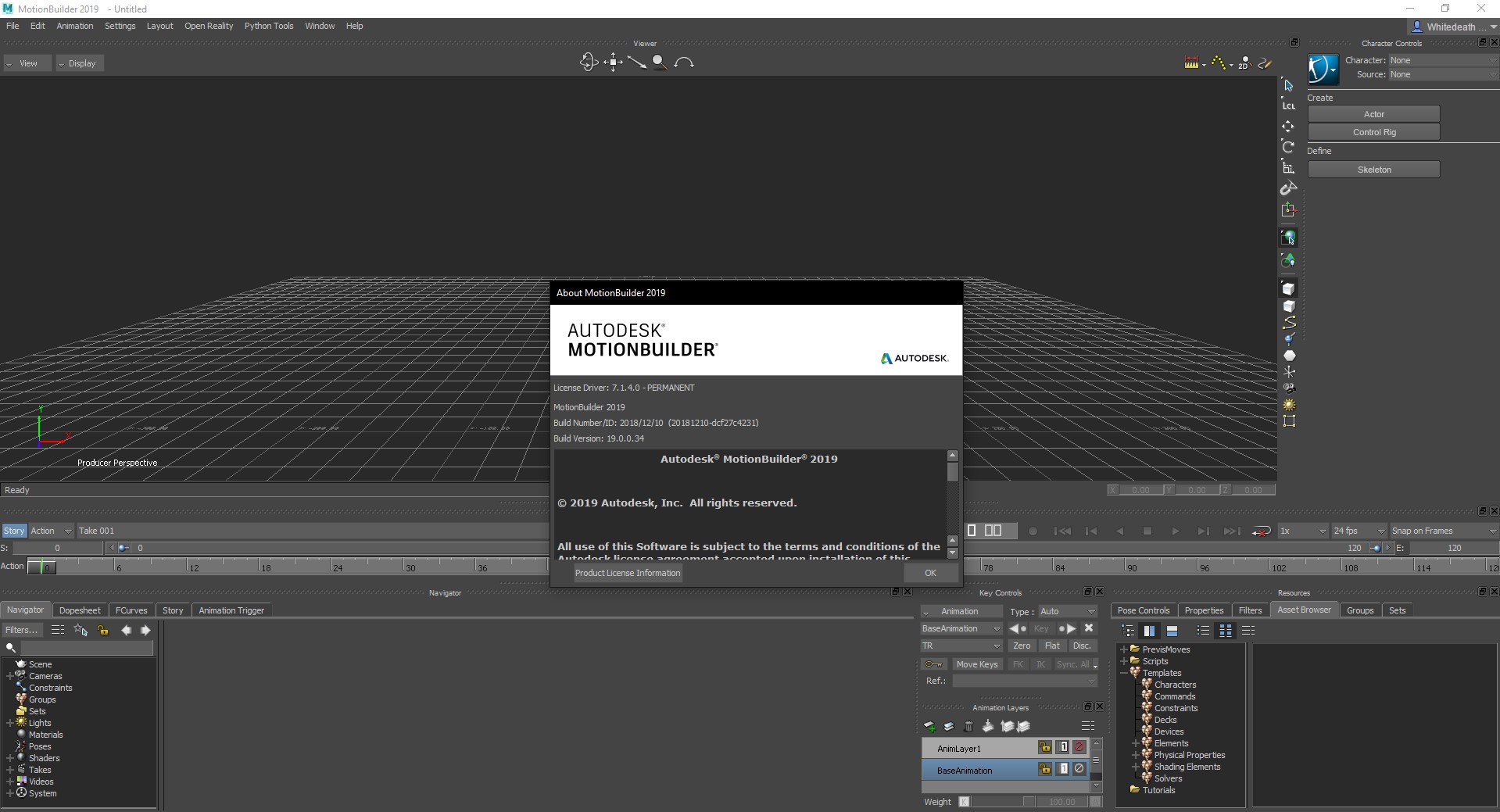Screen dimensions: 1500x812
Task: Click the About dialog license text scrollbar
Action: pyautogui.click(x=952, y=503)
